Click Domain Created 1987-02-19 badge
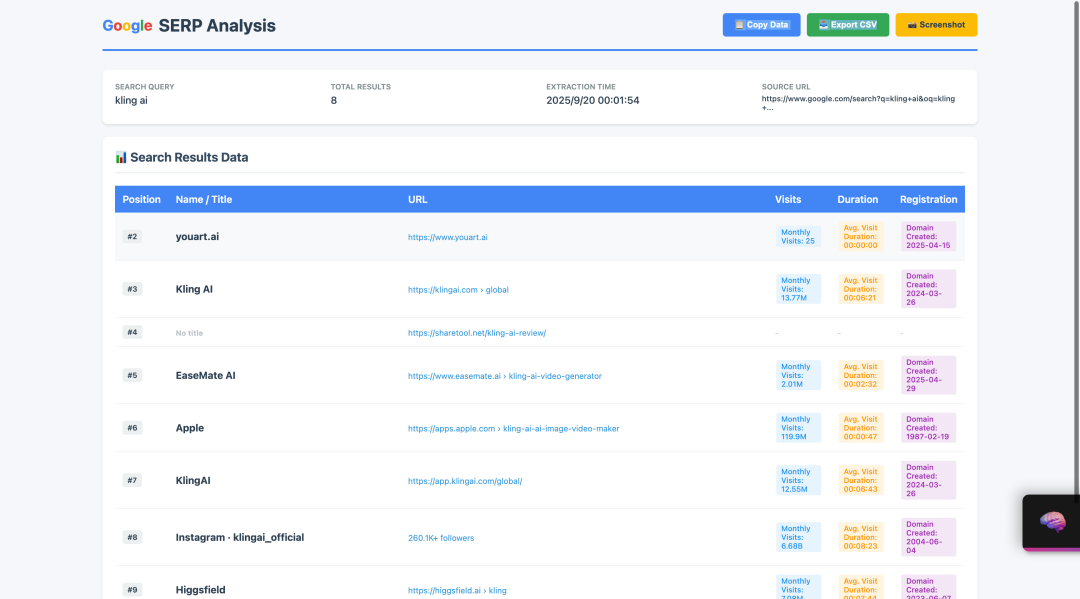Viewport: 1080px width, 599px height. click(x=928, y=428)
